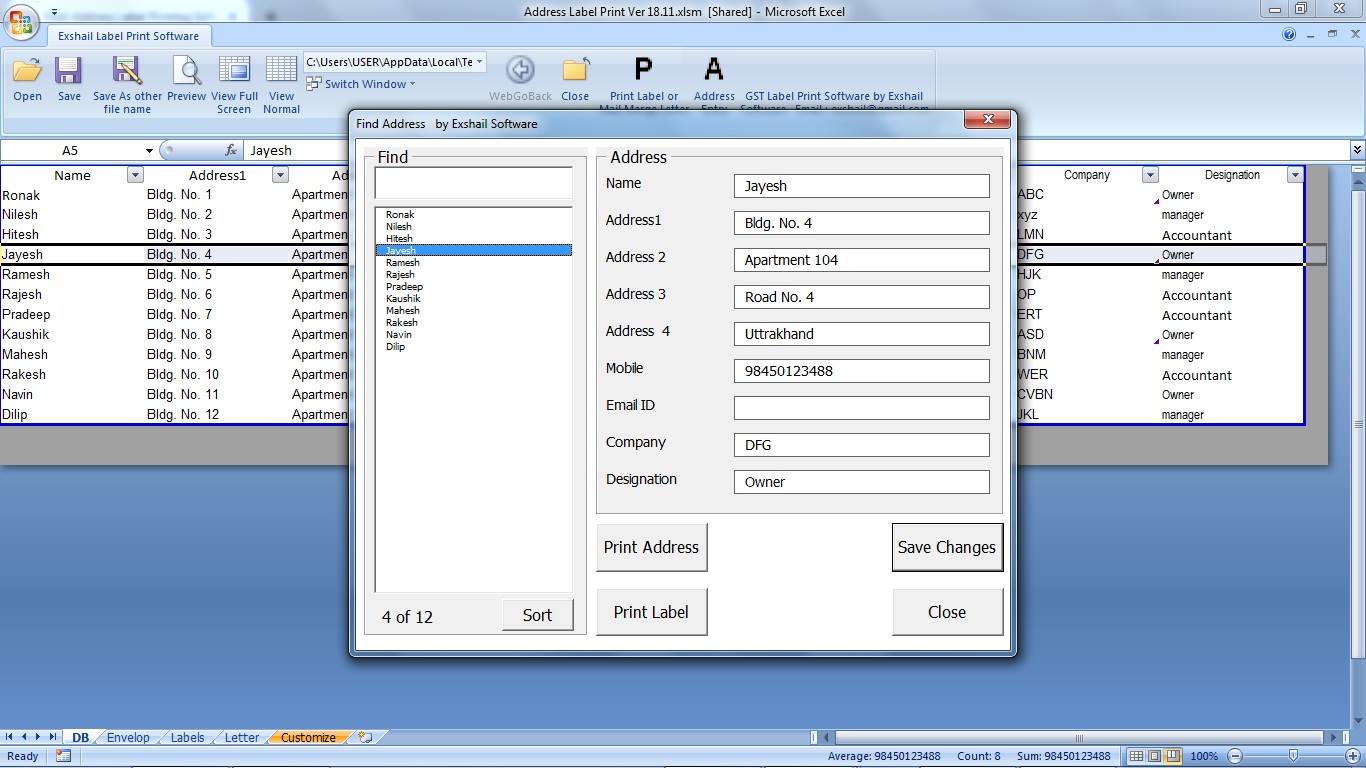Click the Company field containing DFG
1366x768 pixels.
coord(862,445)
